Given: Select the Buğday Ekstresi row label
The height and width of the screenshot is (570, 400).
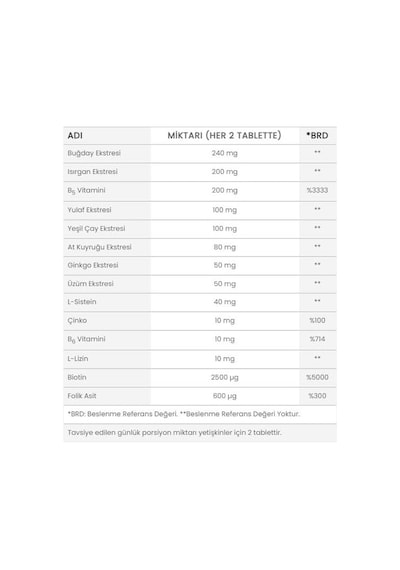Looking at the screenshot, I should [x=94, y=153].
